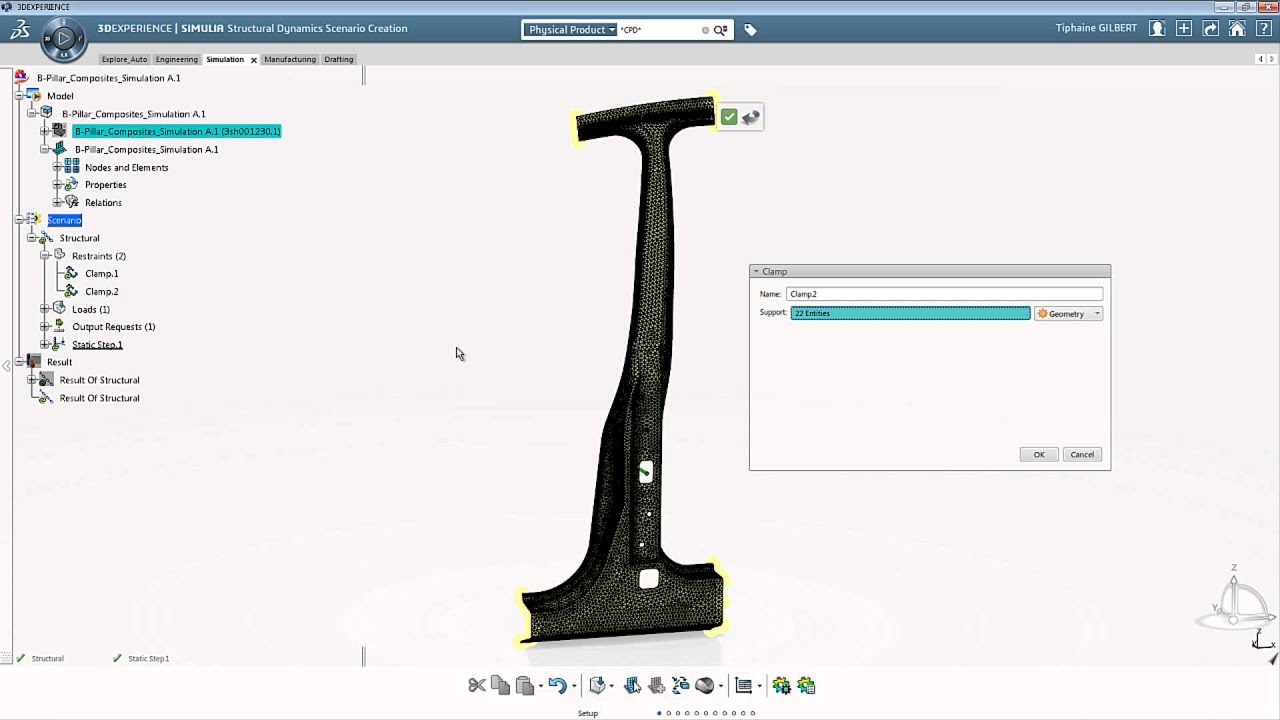Switch to the Engineering tab
This screenshot has height=720, width=1280.
(176, 59)
